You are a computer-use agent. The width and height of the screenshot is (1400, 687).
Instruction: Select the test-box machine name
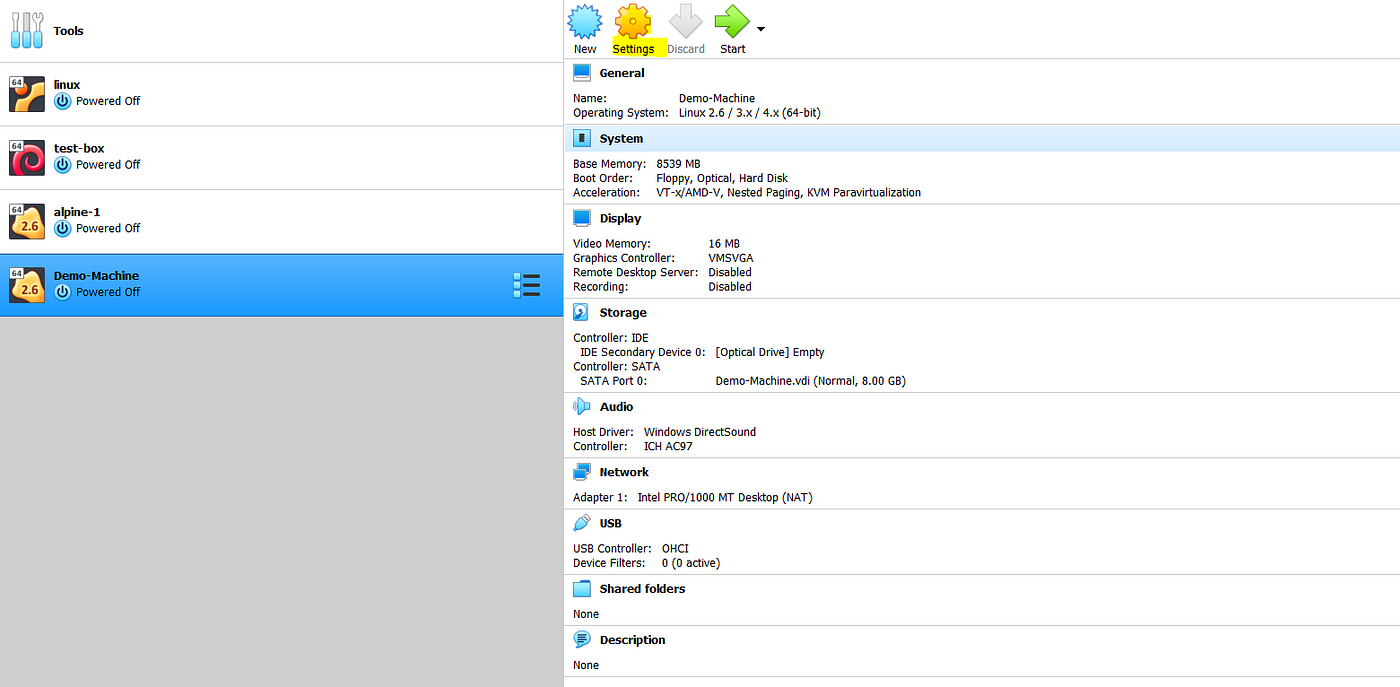79,149
